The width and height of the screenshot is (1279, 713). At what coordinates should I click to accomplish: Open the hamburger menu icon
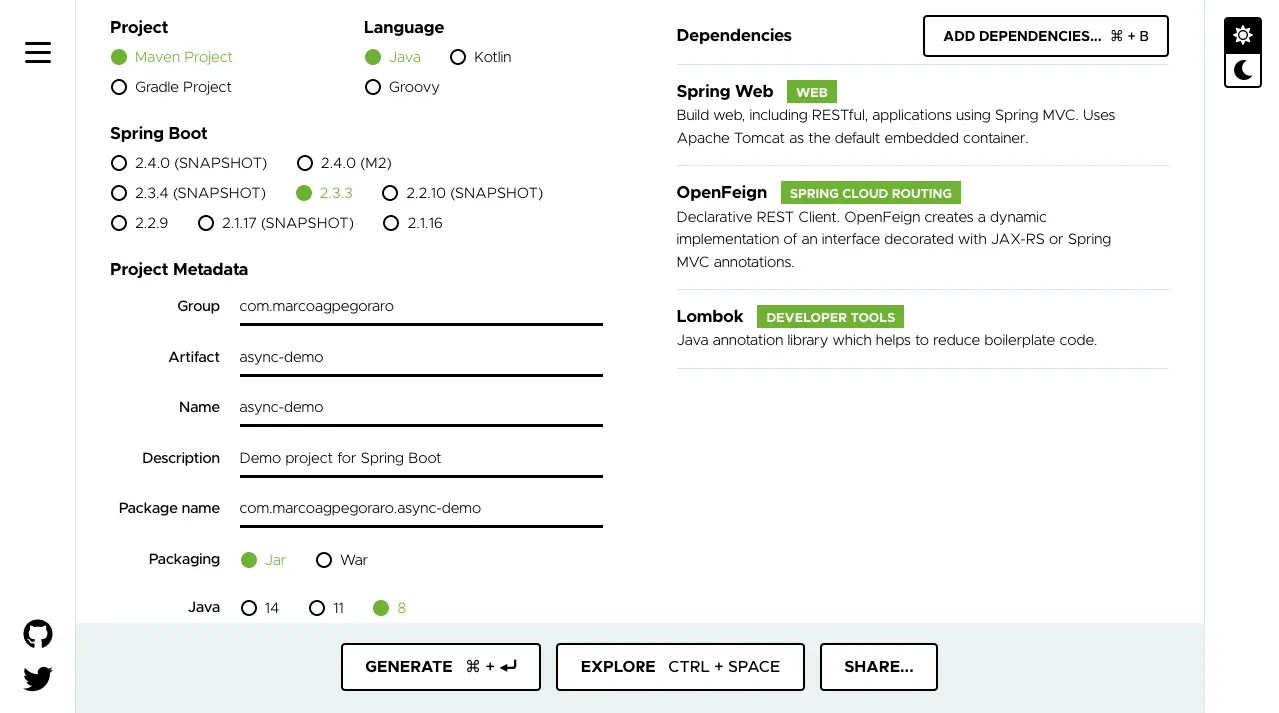[38, 52]
